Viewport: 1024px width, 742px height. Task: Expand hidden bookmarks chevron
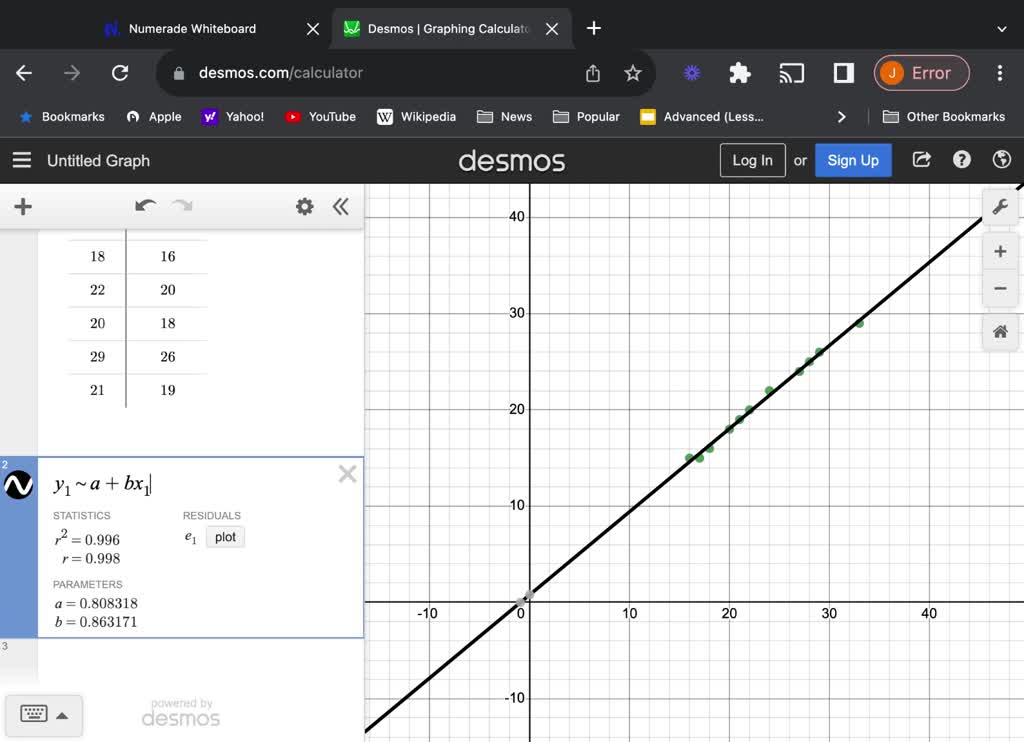(841, 117)
